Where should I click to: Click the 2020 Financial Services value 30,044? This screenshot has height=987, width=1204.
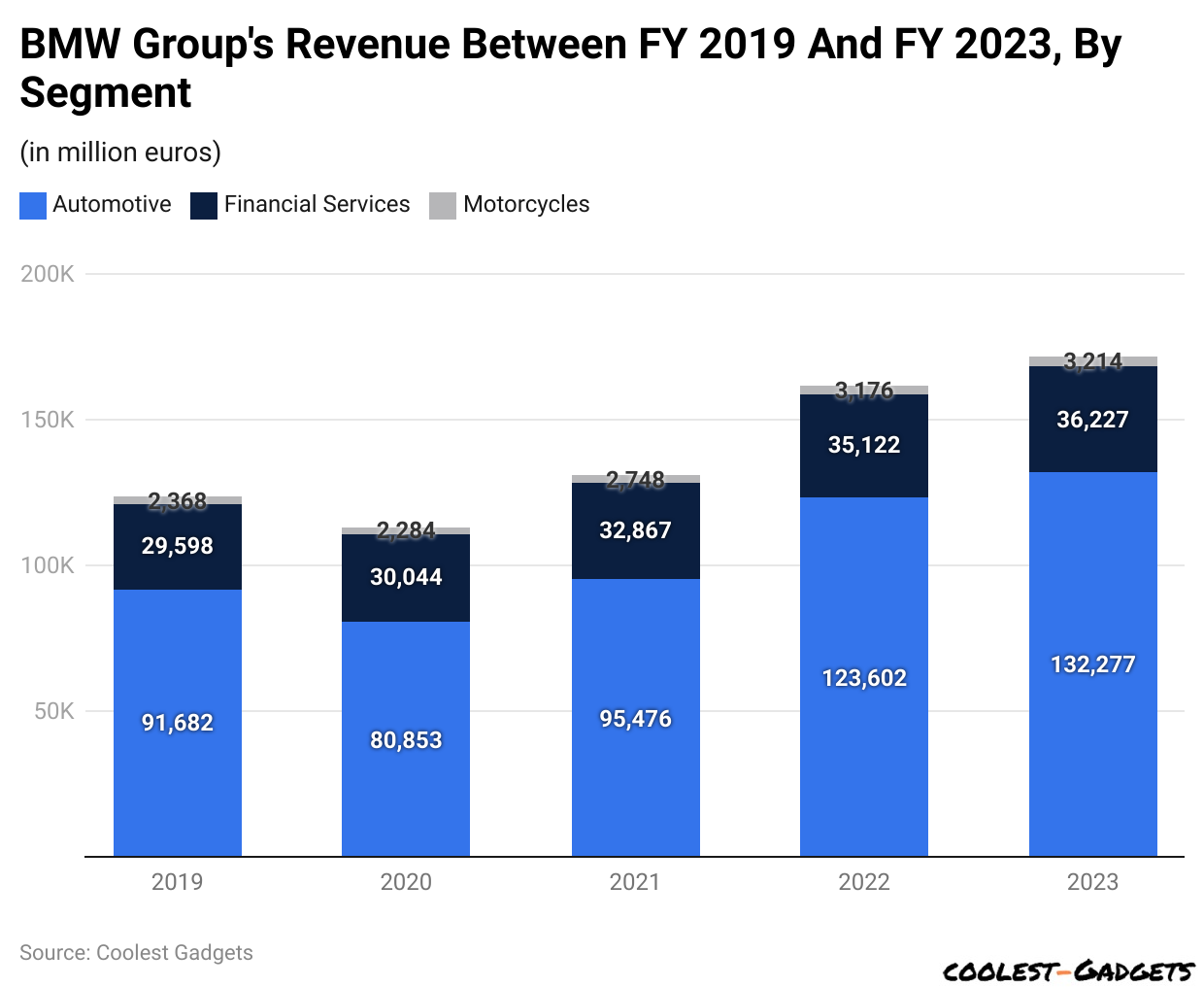click(406, 577)
